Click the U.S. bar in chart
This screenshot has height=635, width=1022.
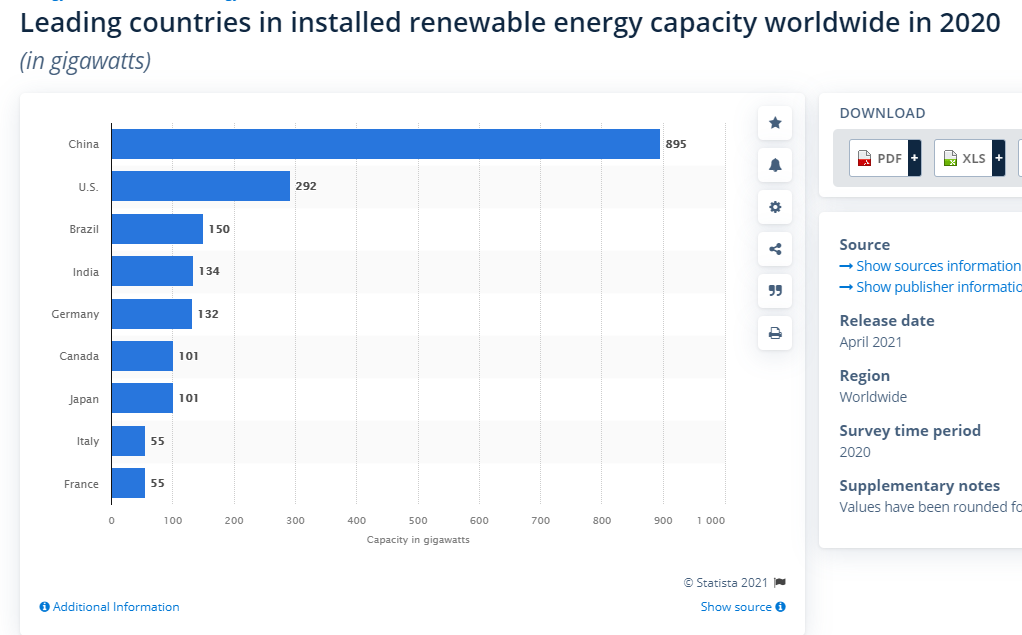tap(200, 186)
